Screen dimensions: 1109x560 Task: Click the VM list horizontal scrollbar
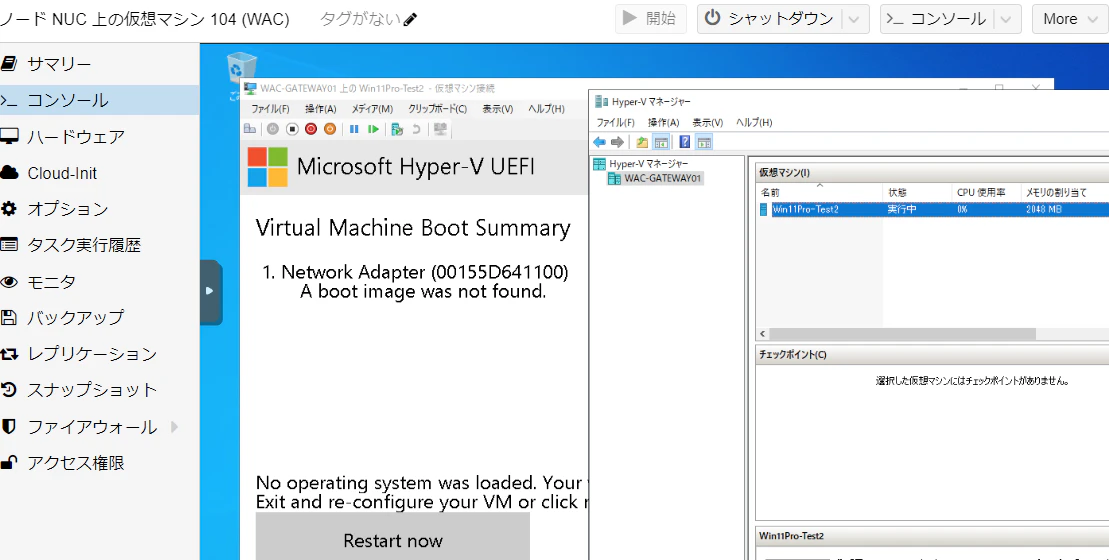point(902,334)
